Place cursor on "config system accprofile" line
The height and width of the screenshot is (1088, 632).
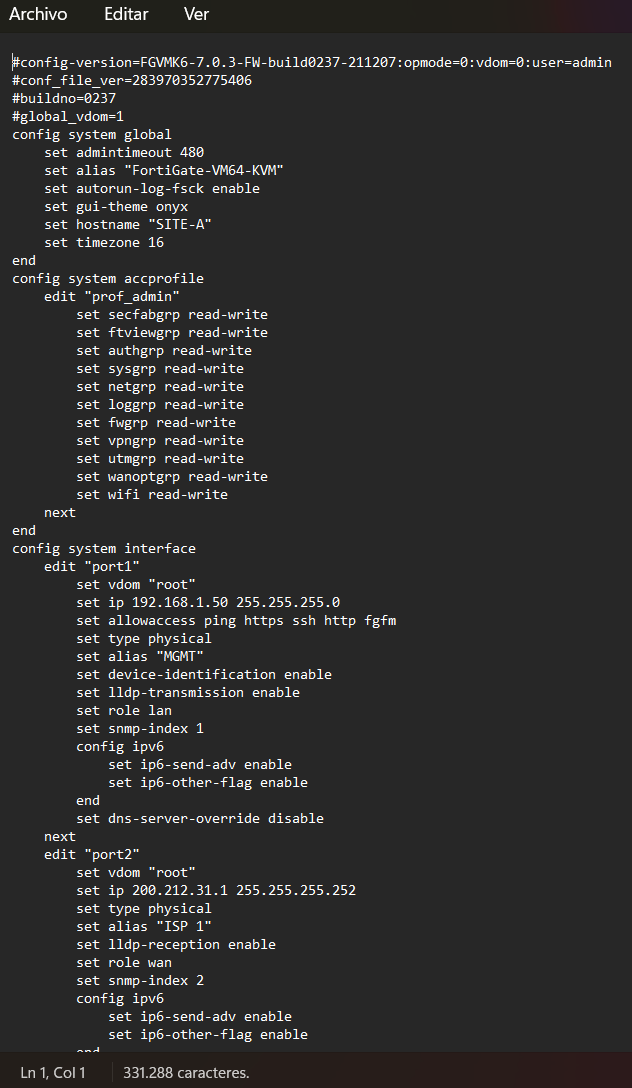108,278
